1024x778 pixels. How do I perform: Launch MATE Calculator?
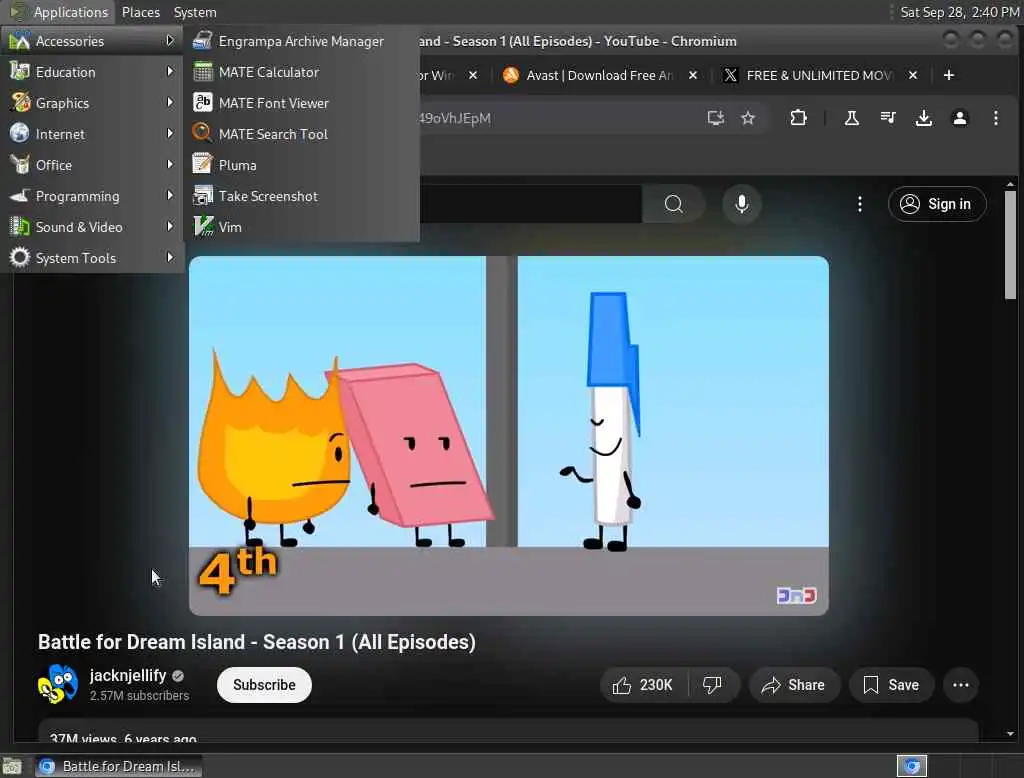tap(301, 72)
